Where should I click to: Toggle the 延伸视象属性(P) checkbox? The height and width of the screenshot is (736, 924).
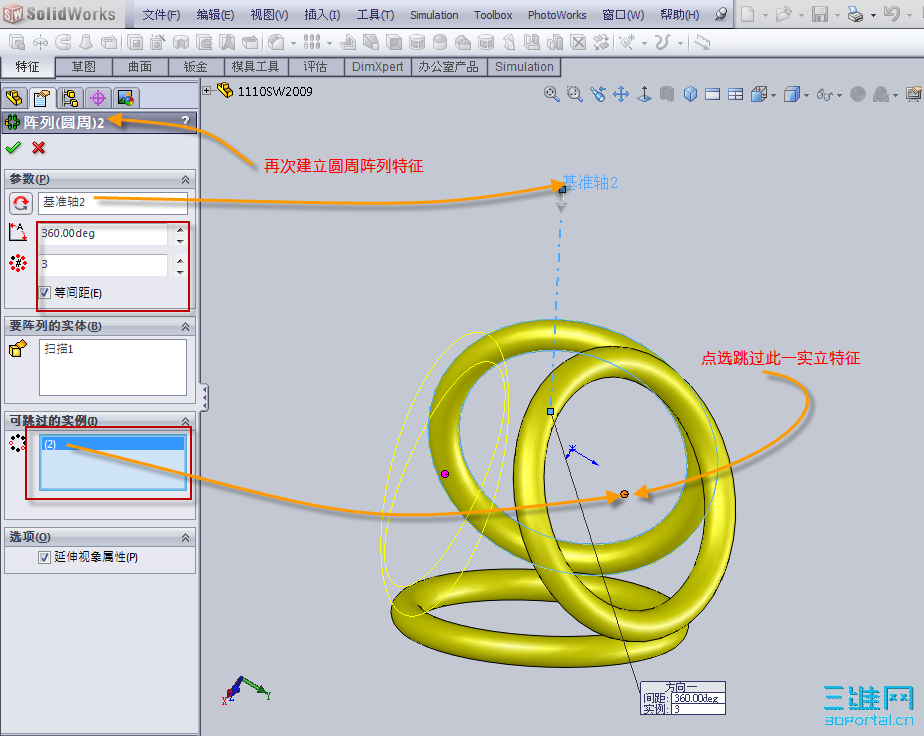click(44, 557)
